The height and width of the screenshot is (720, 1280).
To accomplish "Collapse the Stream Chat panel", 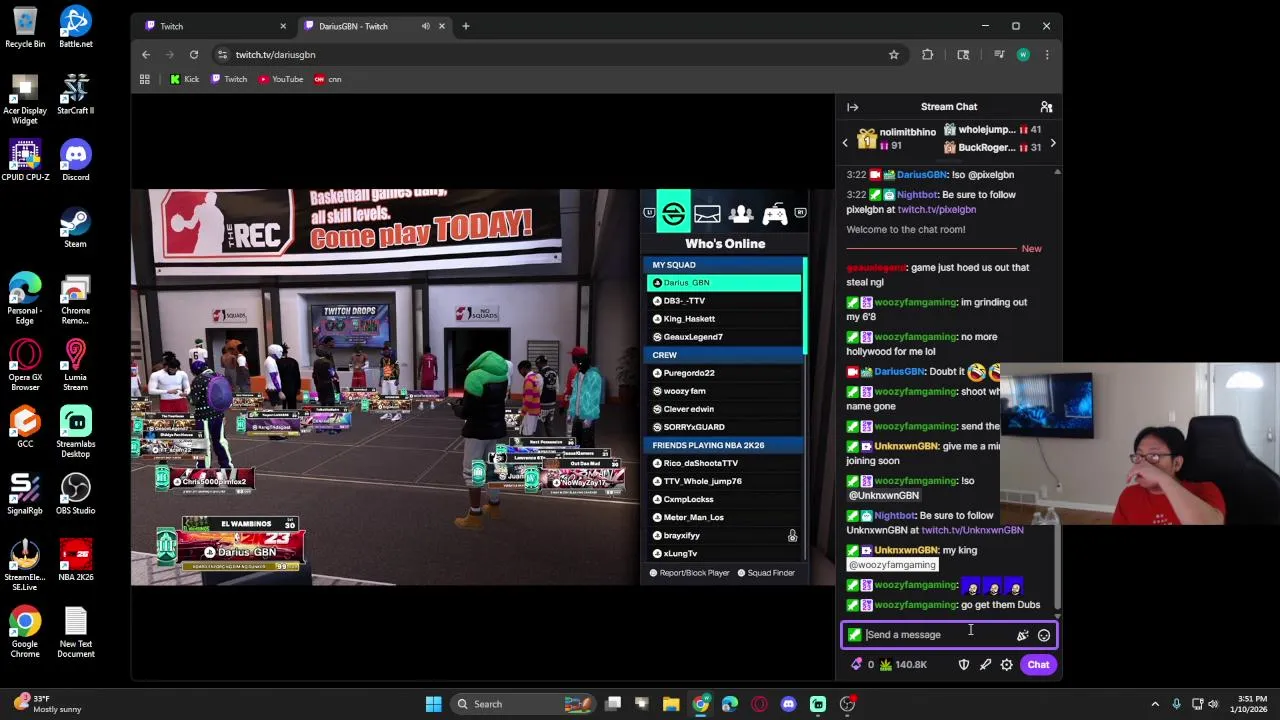I will click(852, 107).
